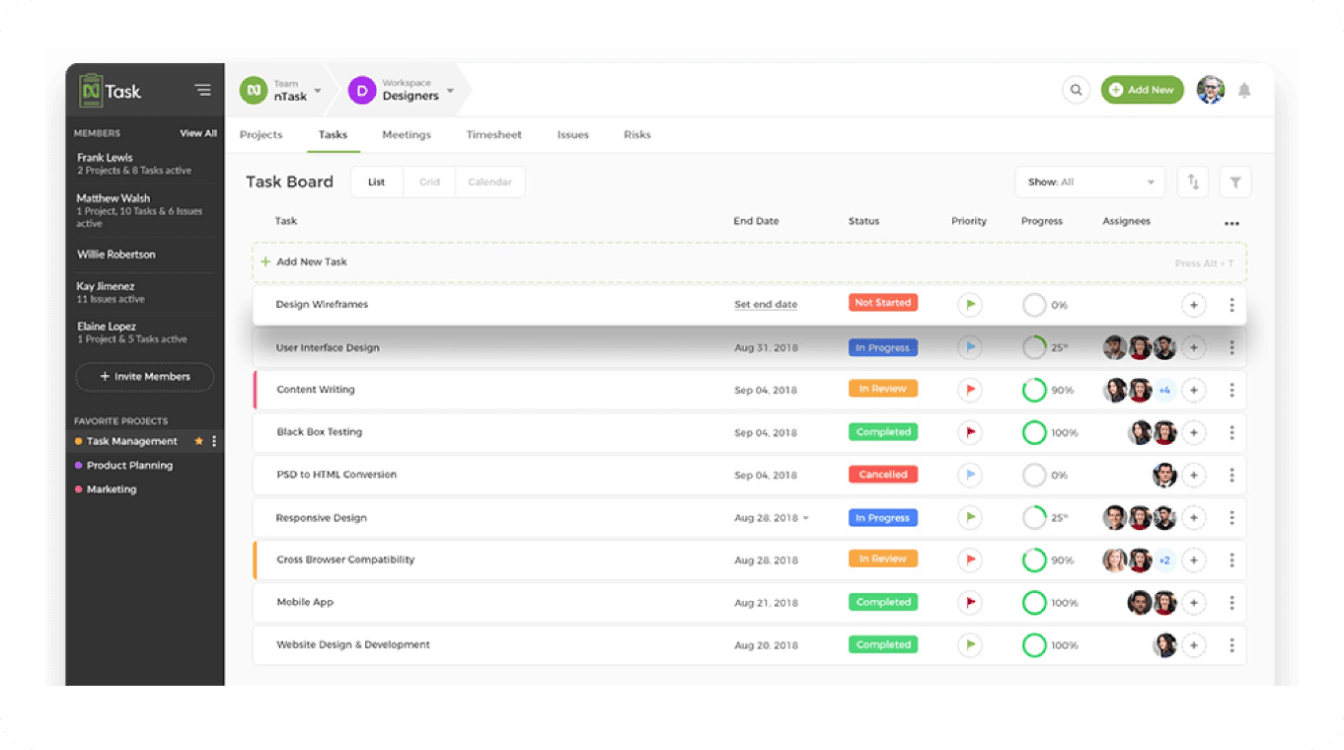The image size is (1344, 750).
Task: Click the Add New Task input row
Action: click(700, 262)
